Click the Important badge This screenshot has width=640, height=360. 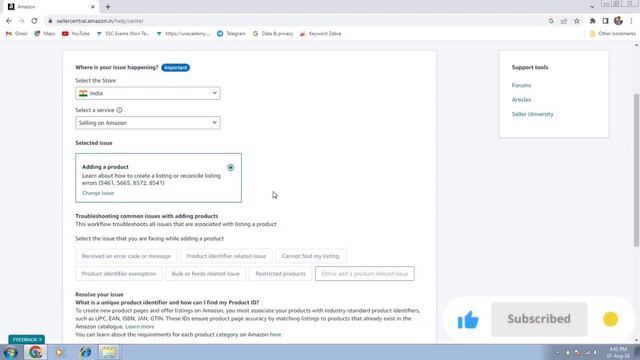pyautogui.click(x=176, y=67)
